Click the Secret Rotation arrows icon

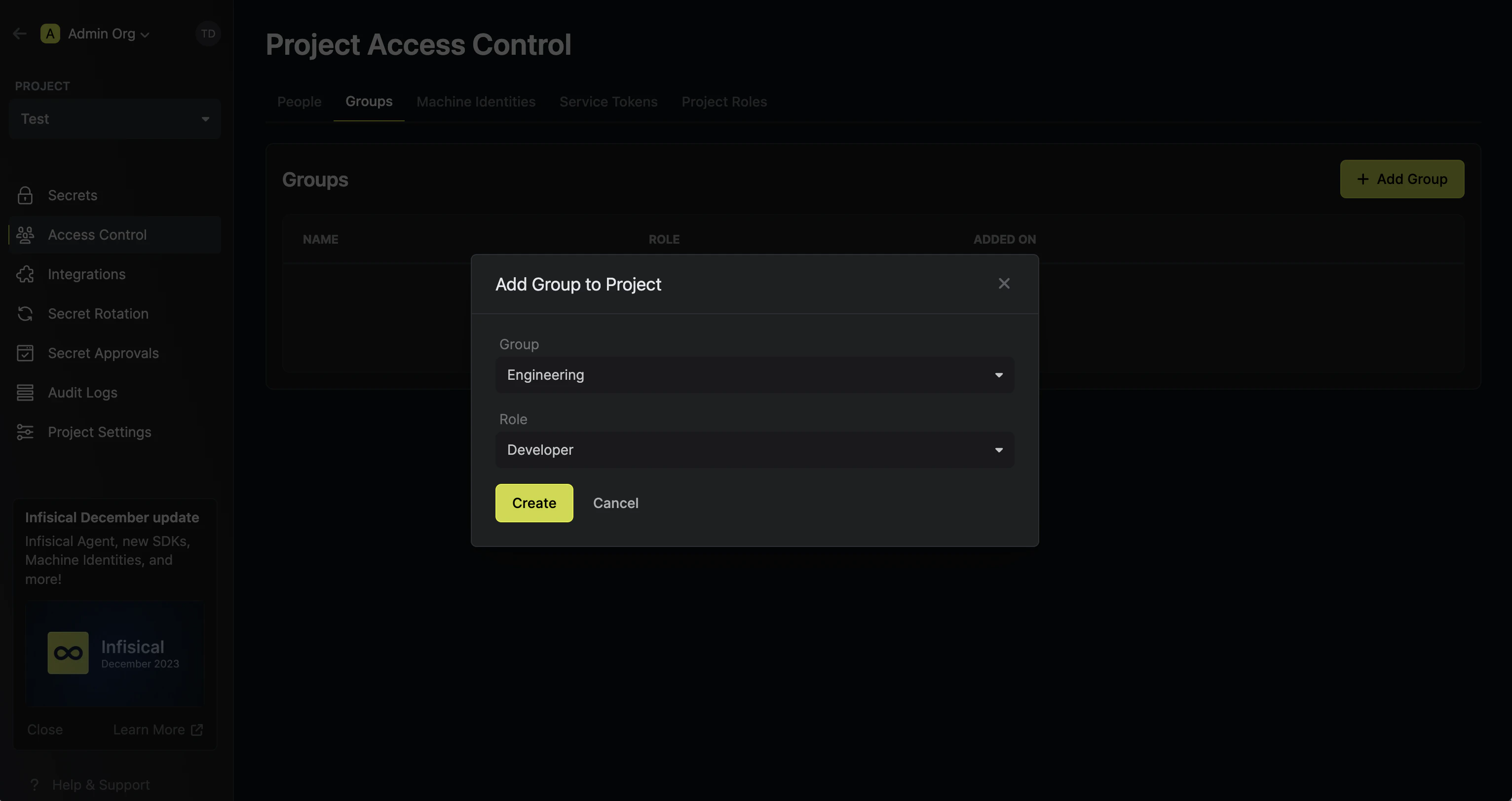coord(25,313)
